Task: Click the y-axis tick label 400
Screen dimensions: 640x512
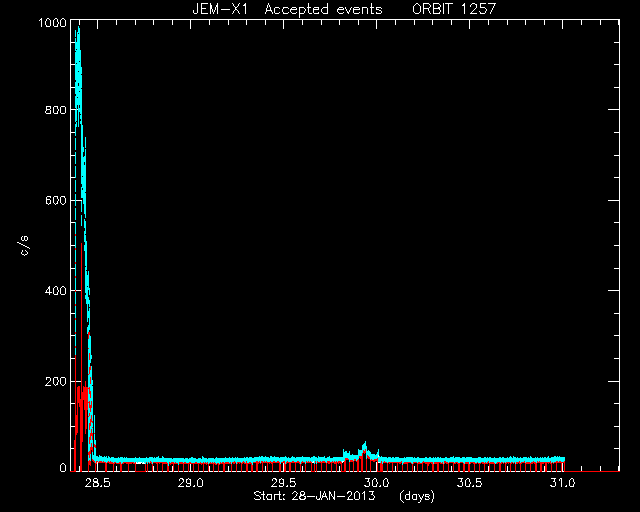Action: click(x=55, y=291)
